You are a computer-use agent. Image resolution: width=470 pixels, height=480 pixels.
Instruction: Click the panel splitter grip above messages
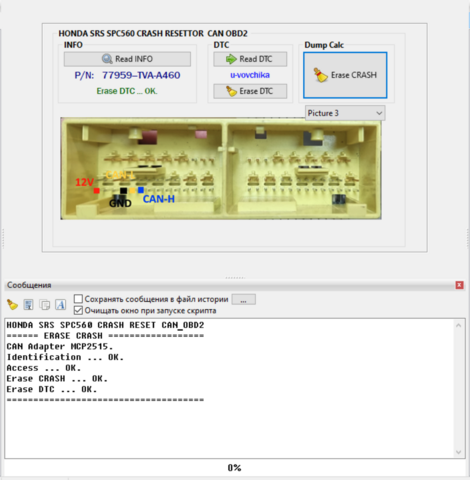pos(235,277)
